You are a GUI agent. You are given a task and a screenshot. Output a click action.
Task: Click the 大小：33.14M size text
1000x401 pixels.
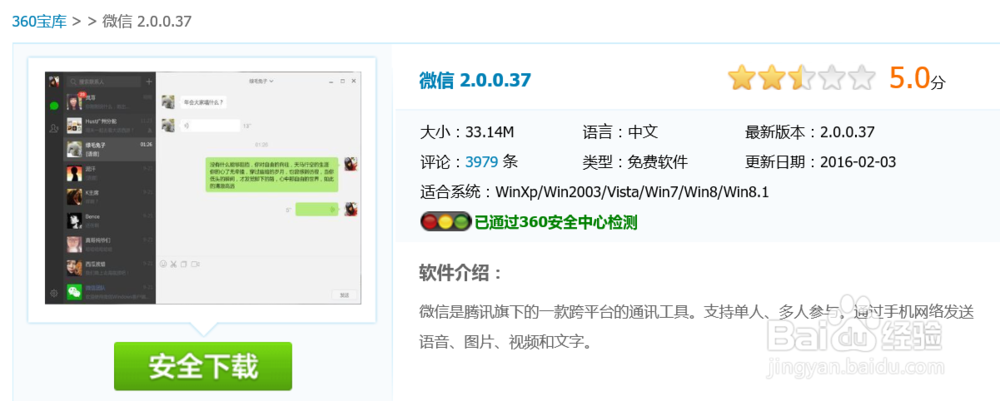[x=467, y=133]
